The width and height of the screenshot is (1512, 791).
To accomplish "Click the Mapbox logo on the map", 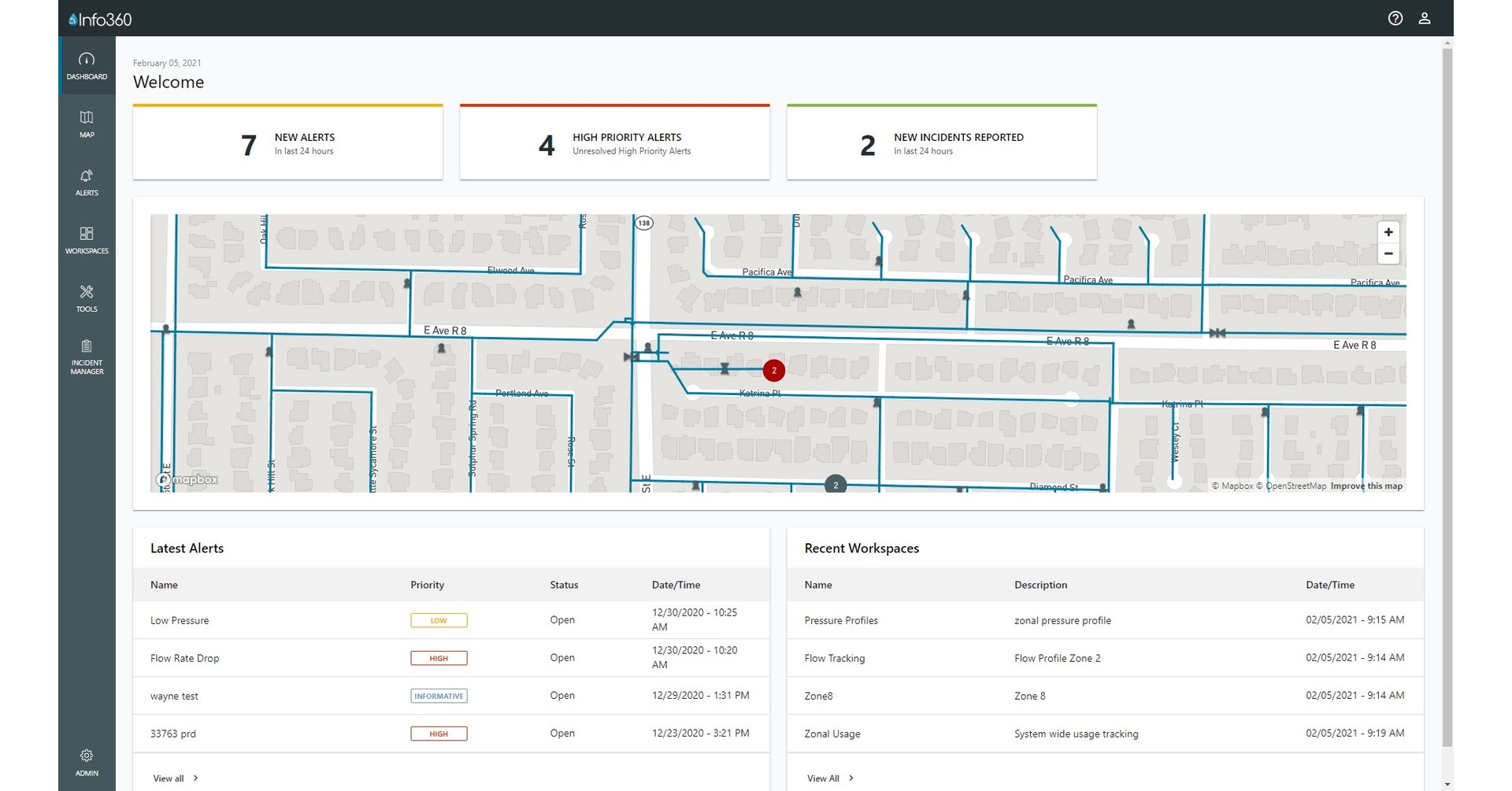I will 187,479.
